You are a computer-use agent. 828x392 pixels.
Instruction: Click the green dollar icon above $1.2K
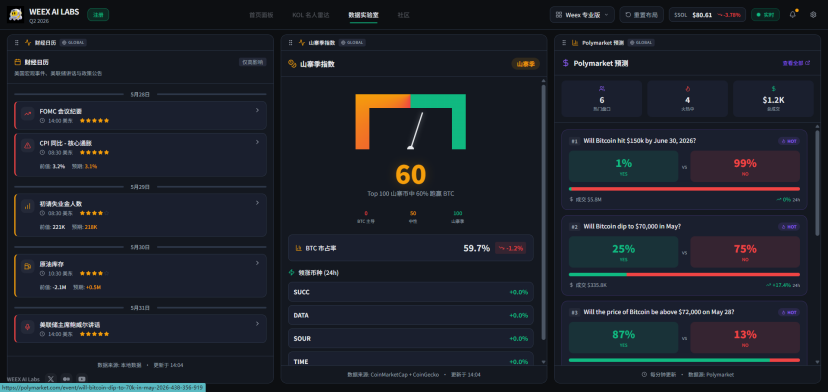pos(774,89)
